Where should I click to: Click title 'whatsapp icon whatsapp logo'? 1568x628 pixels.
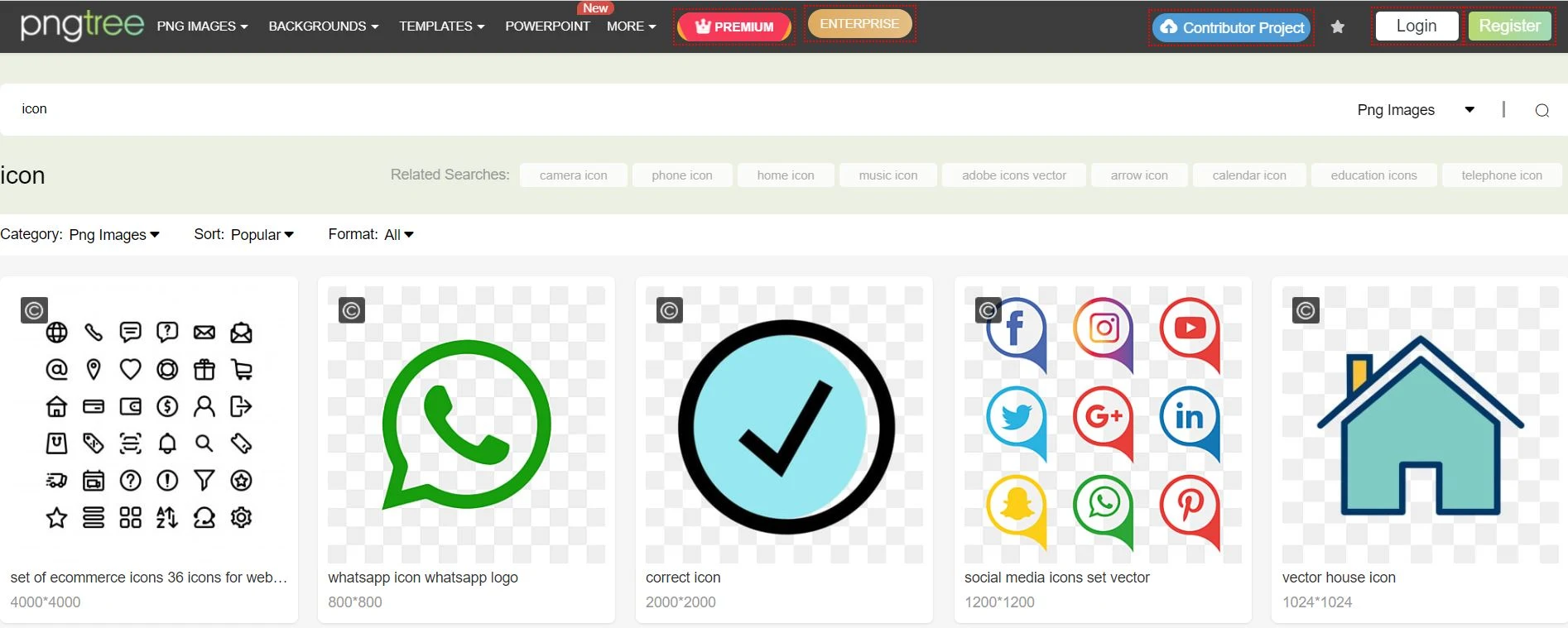click(x=423, y=578)
